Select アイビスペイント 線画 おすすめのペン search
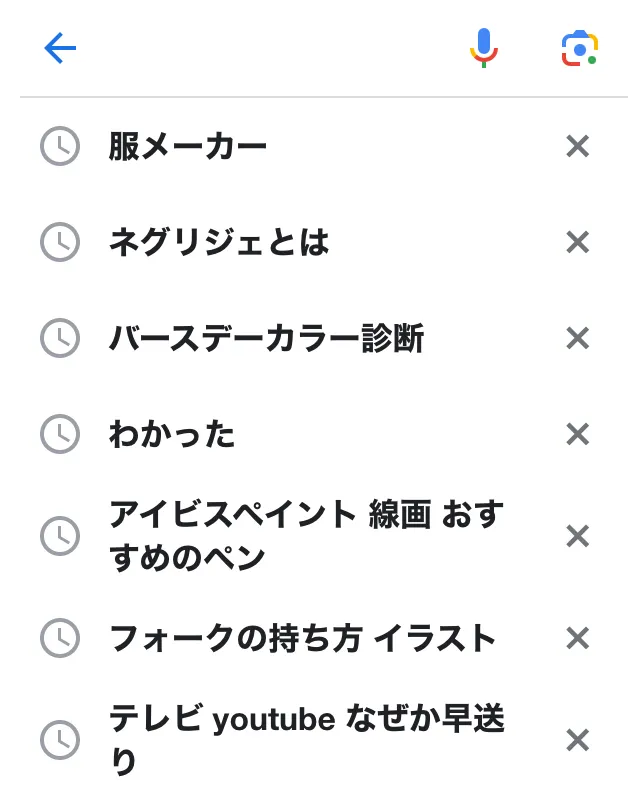The height and width of the screenshot is (788, 640). 306,536
